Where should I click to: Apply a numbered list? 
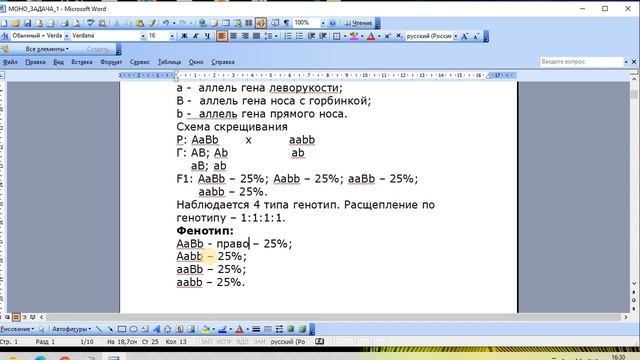pyautogui.click(x=288, y=36)
